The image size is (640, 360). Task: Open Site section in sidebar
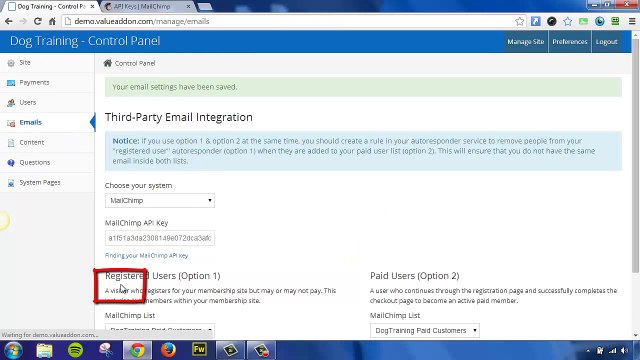click(47, 63)
